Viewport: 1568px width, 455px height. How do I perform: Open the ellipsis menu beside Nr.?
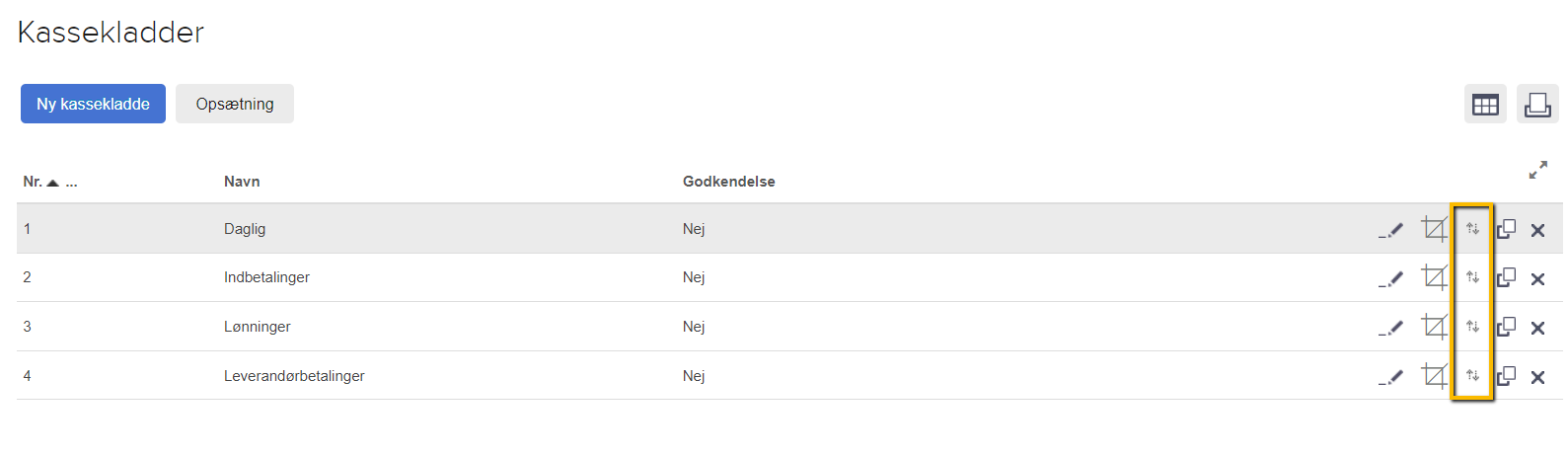[x=72, y=183]
